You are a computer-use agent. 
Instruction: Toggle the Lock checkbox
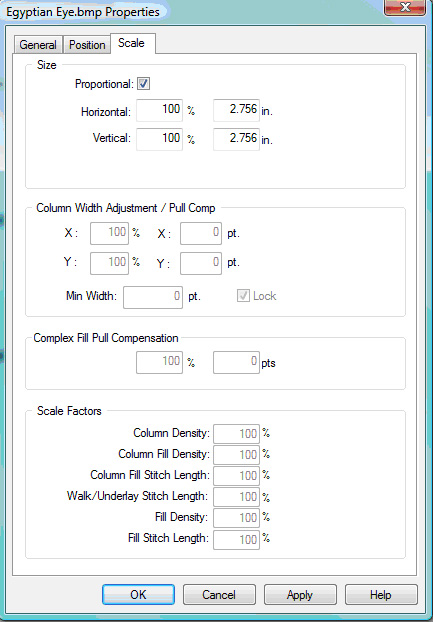pyautogui.click(x=243, y=296)
